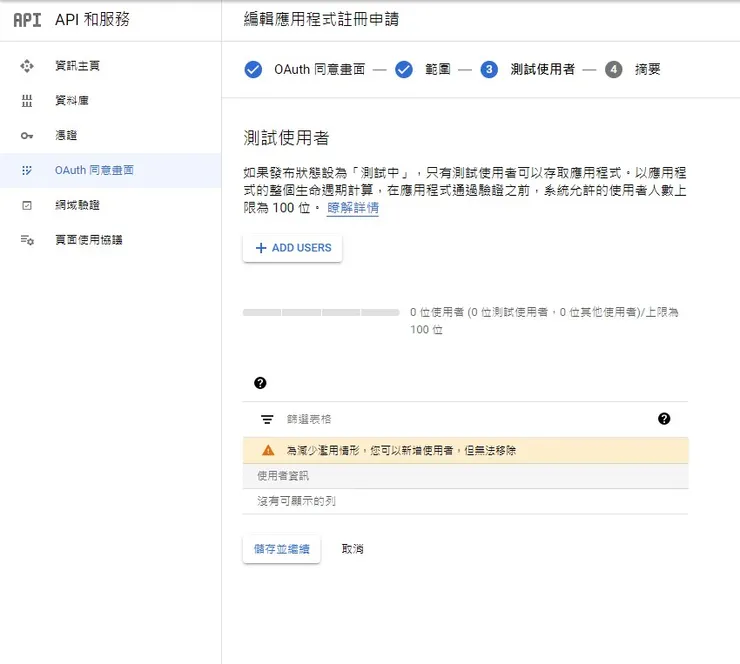Click the 頁面使用協議 settings icon
740x664 pixels.
point(27,240)
